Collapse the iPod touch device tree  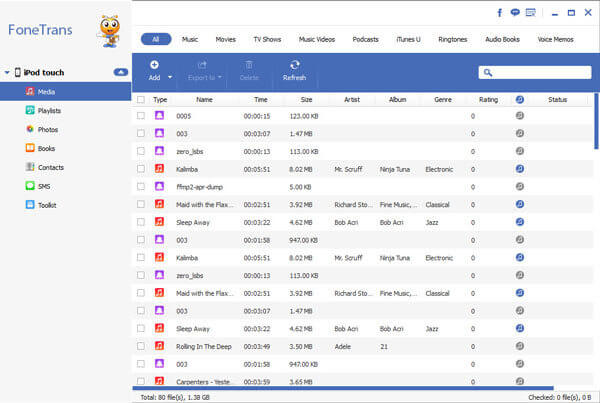(x=7, y=73)
